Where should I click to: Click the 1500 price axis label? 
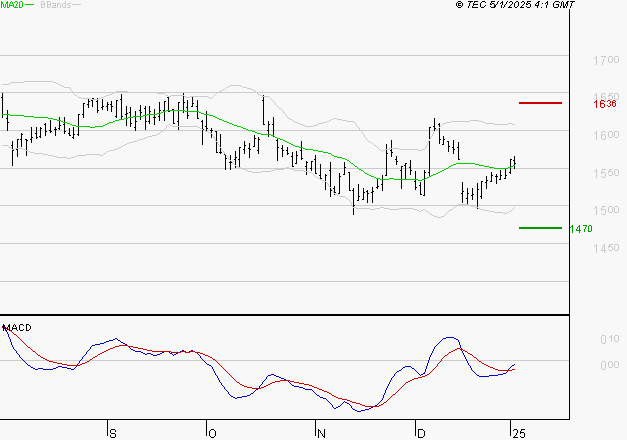pos(606,210)
